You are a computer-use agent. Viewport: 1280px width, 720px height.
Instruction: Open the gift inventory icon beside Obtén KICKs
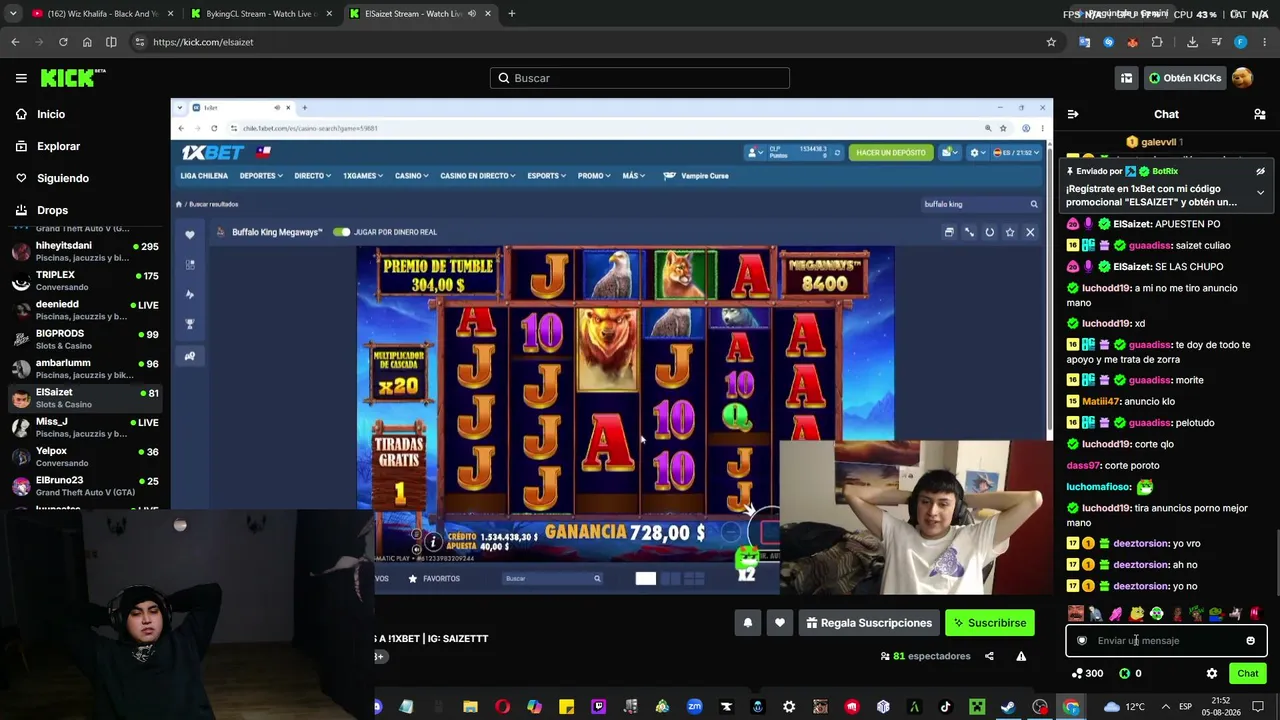pyautogui.click(x=1126, y=78)
